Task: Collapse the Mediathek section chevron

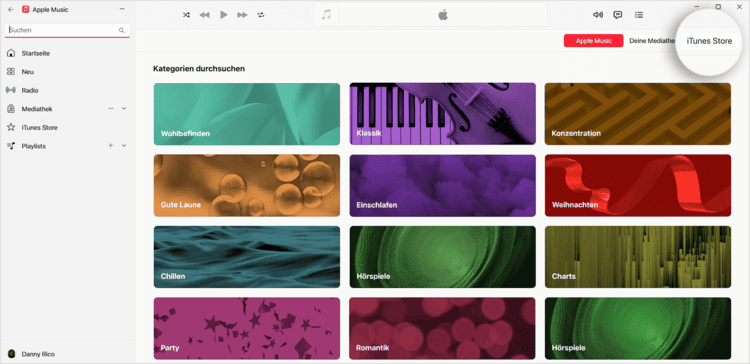Action: pos(124,109)
